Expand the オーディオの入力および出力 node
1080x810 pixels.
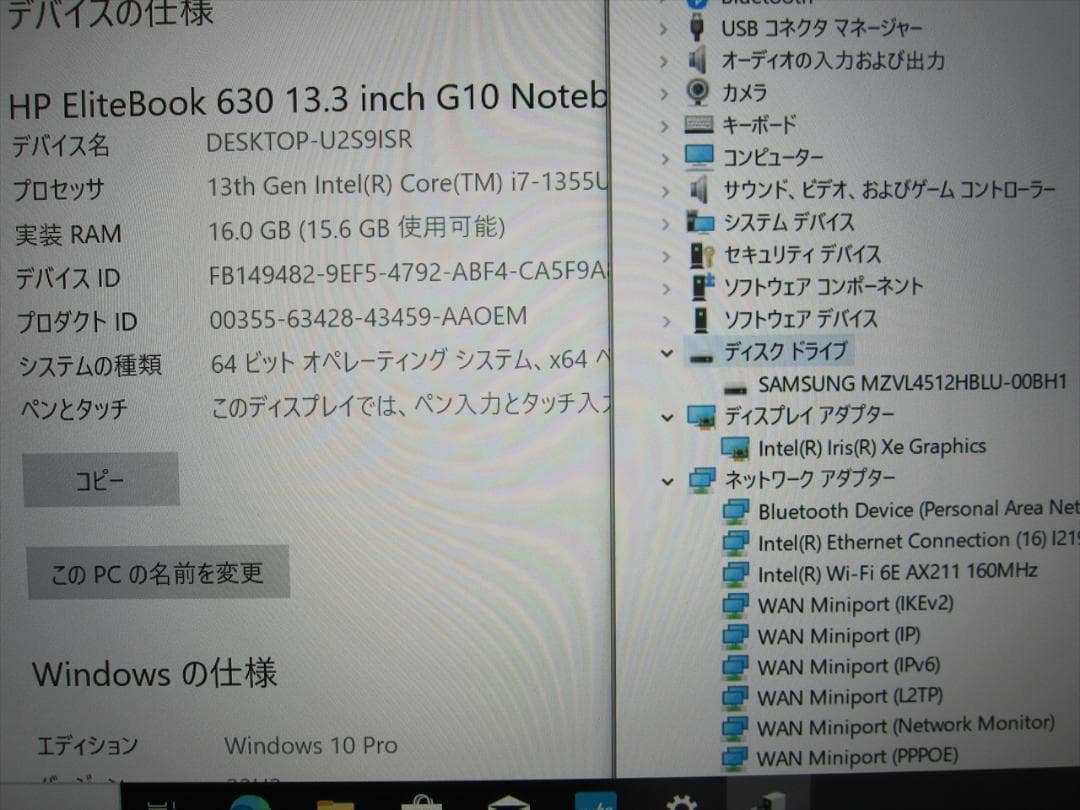(x=664, y=61)
